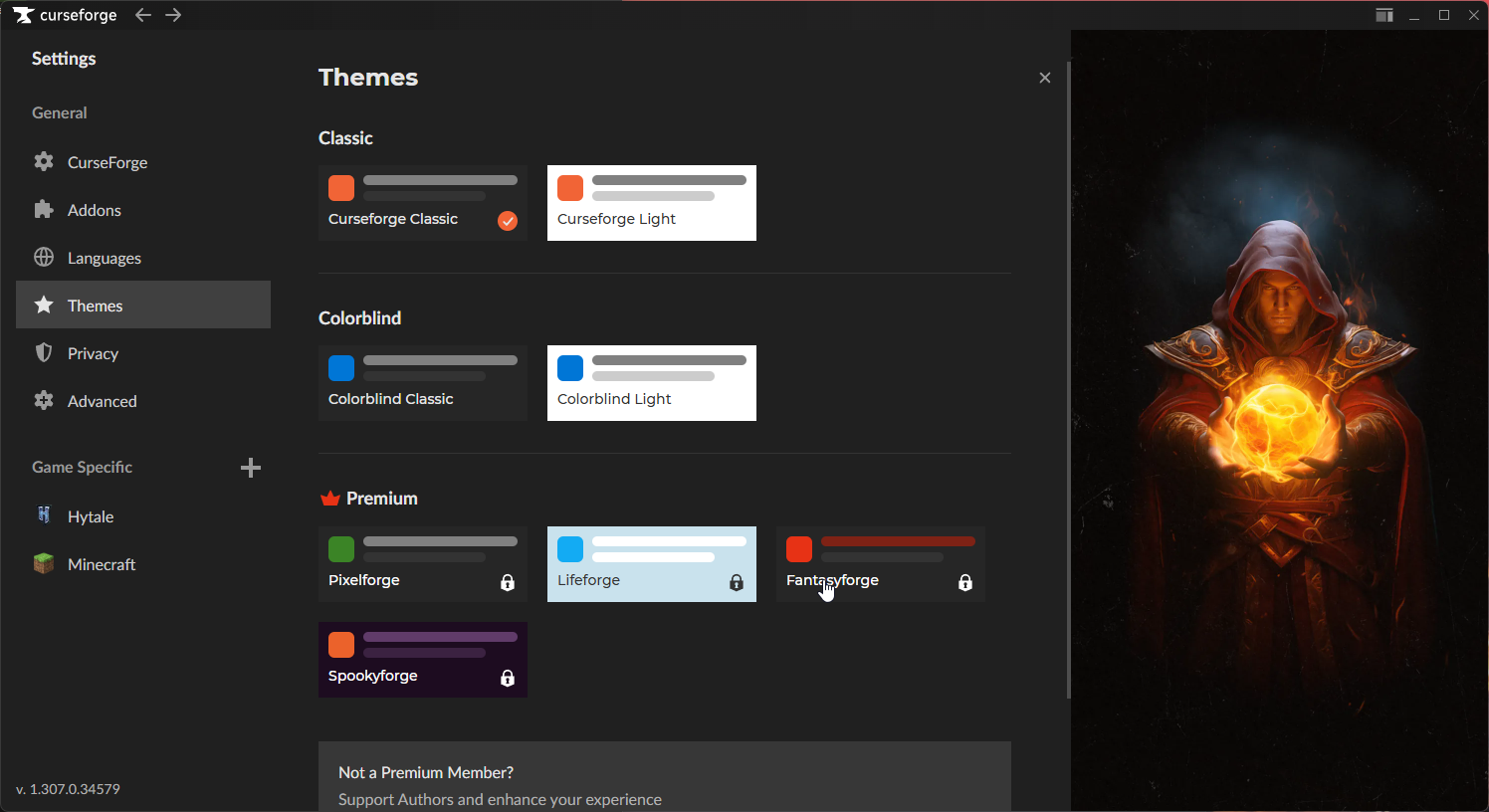Screen dimensions: 1489x812
Task: Open the Languages settings section
Action: click(143, 257)
